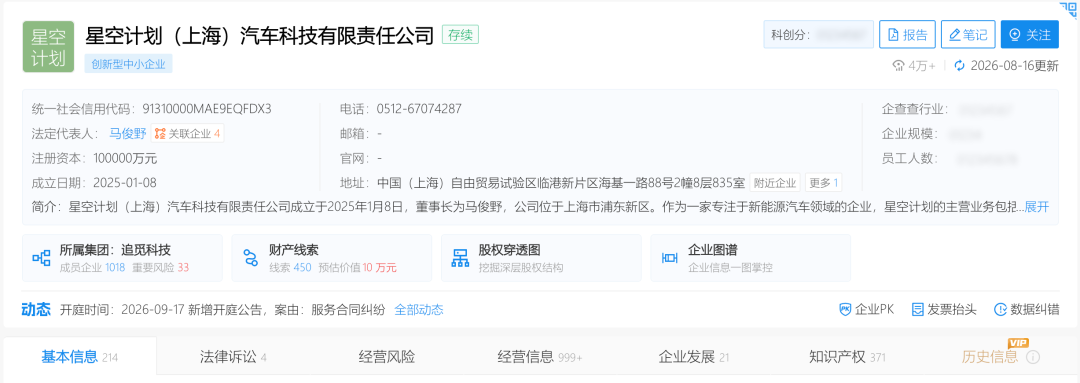
Task: Click the 开庭时间 2026-09-17 announcement text
Action: tap(223, 310)
